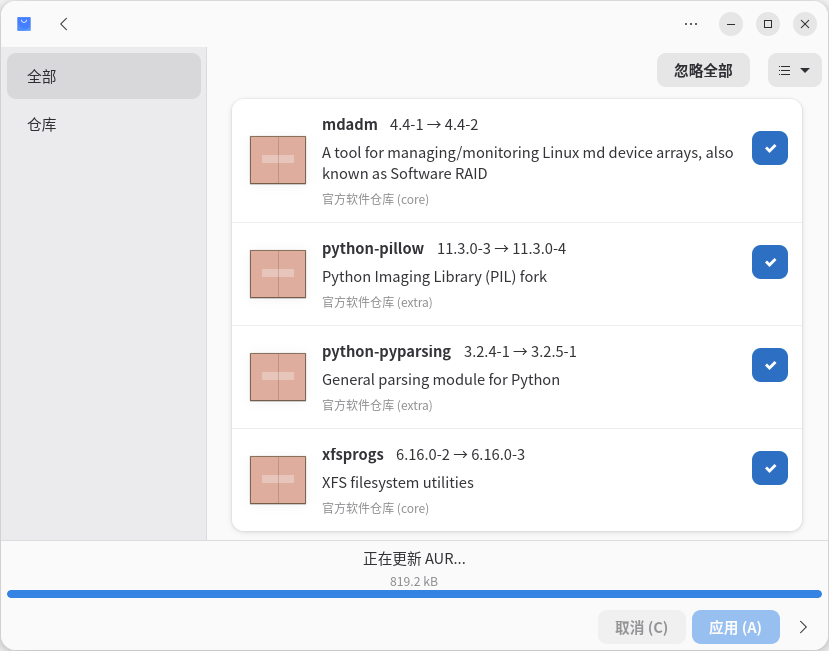The image size is (829, 651).
Task: Click the xfsprogs package icon
Action: click(x=277, y=480)
